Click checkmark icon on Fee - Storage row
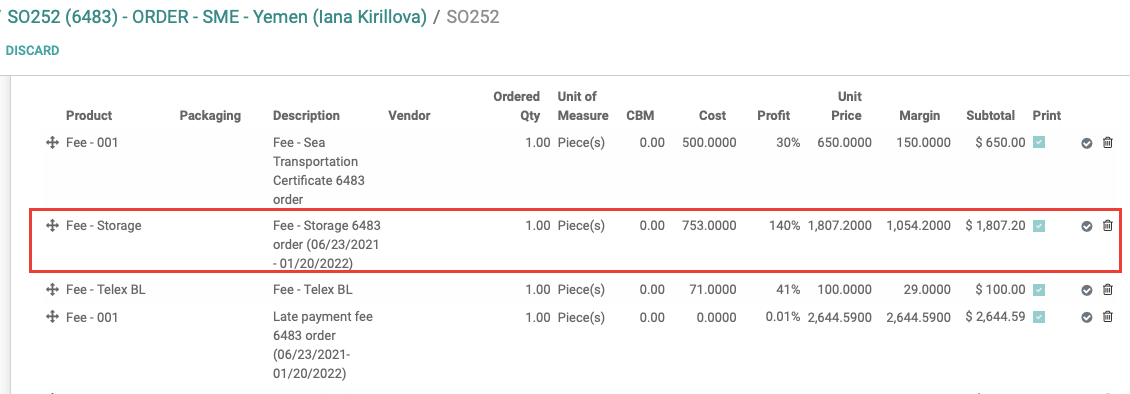This screenshot has height=394, width=1130. pyautogui.click(x=1087, y=226)
